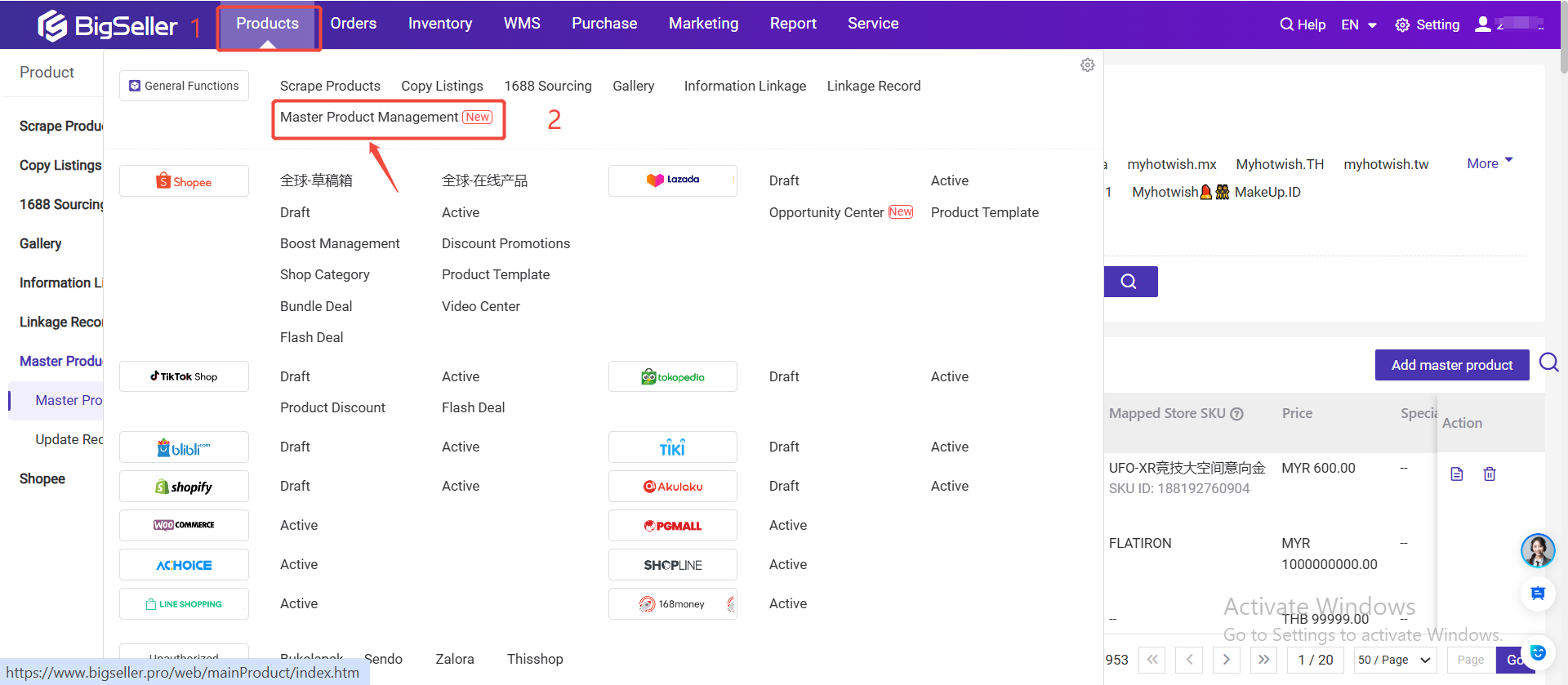Image resolution: width=1568 pixels, height=685 pixels.
Task: Click the menu settings gear icon
Action: pos(1087,65)
